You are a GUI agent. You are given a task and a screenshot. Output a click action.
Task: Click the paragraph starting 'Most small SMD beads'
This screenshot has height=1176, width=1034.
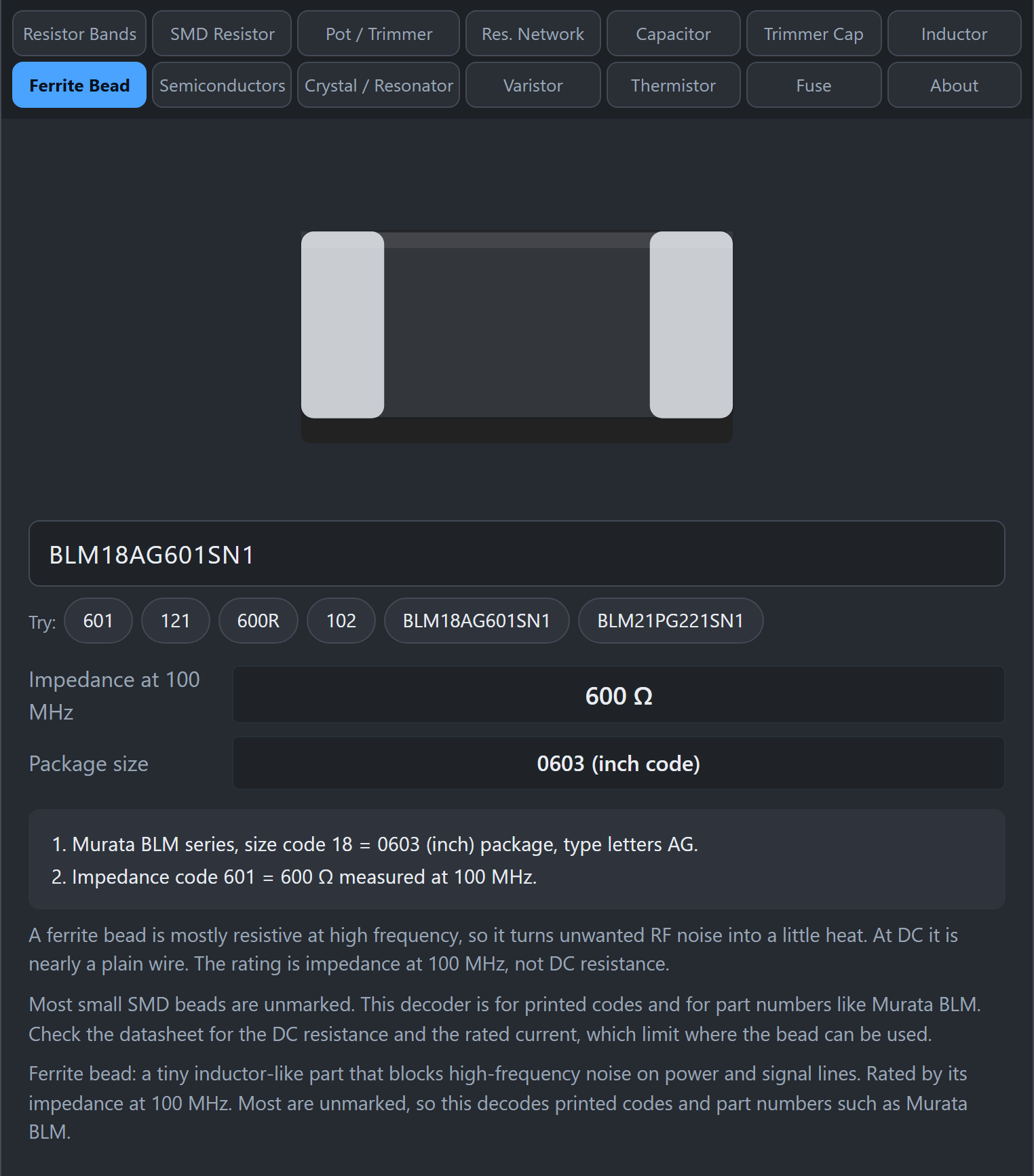[505, 1019]
